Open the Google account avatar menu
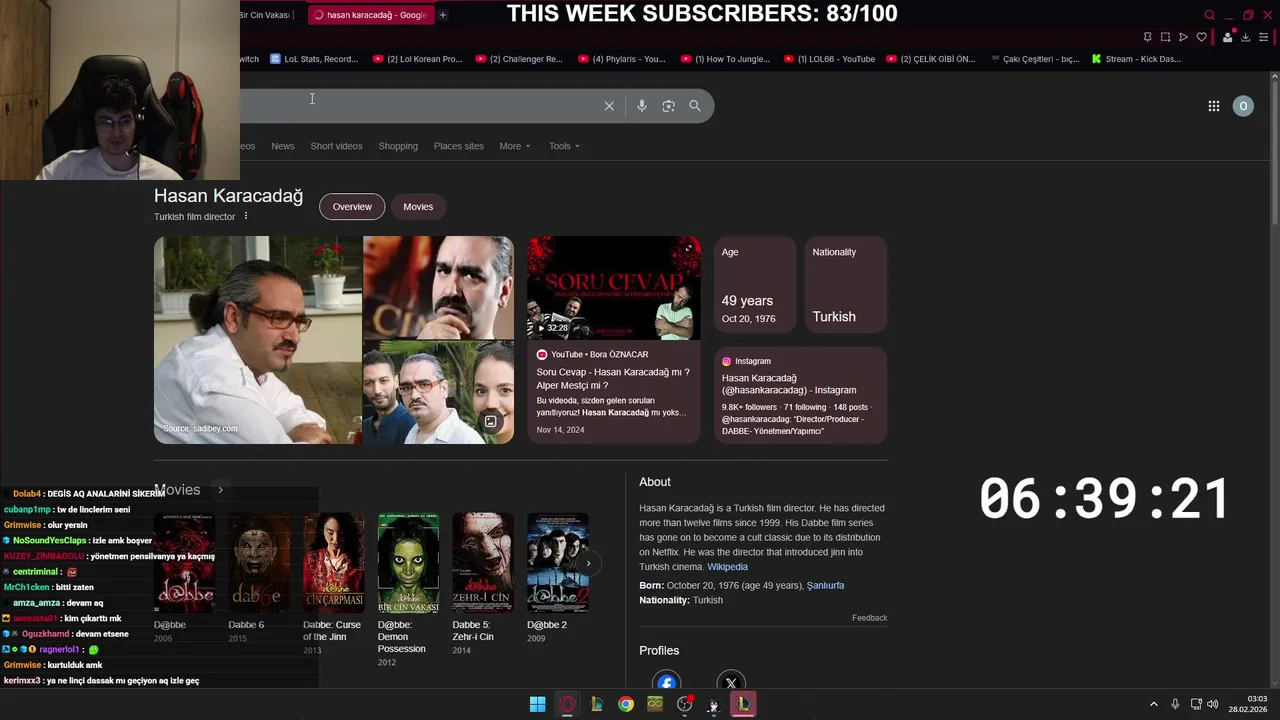The image size is (1280, 720). point(1243,106)
